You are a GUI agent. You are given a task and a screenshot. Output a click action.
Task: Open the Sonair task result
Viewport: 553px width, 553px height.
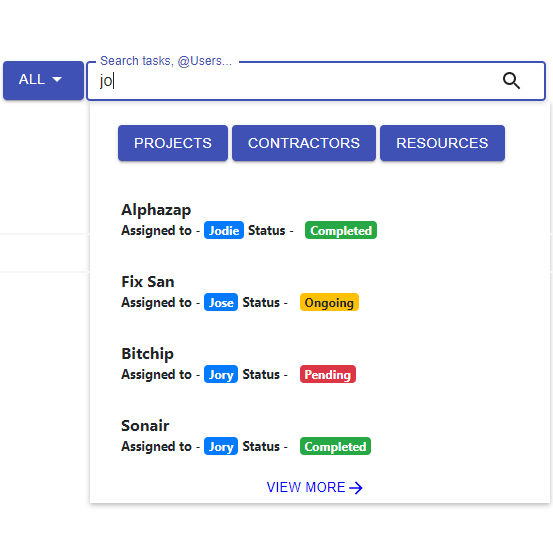pyautogui.click(x=145, y=426)
